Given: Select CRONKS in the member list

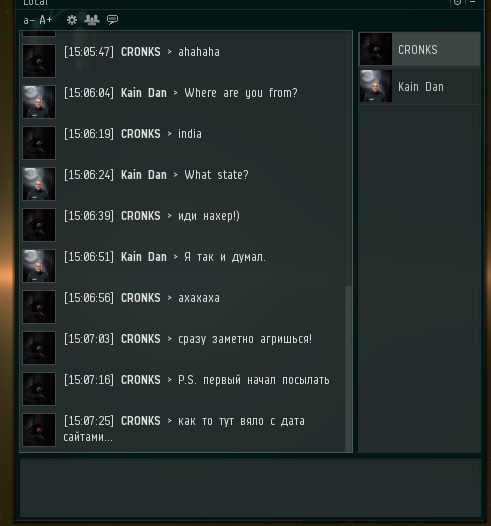Looking at the screenshot, I should (x=420, y=49).
